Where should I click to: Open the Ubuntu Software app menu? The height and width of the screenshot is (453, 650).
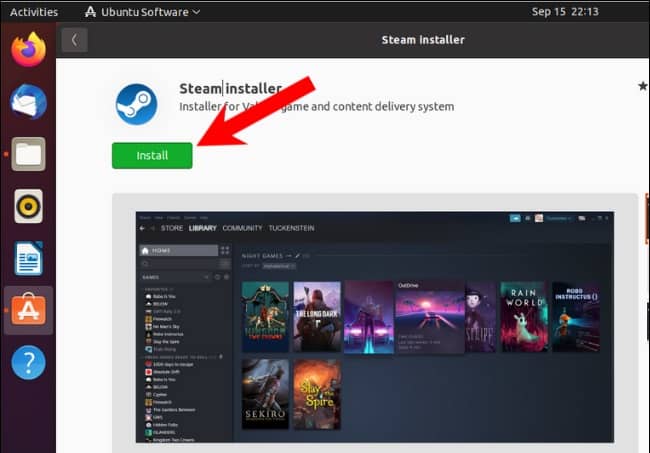point(143,12)
